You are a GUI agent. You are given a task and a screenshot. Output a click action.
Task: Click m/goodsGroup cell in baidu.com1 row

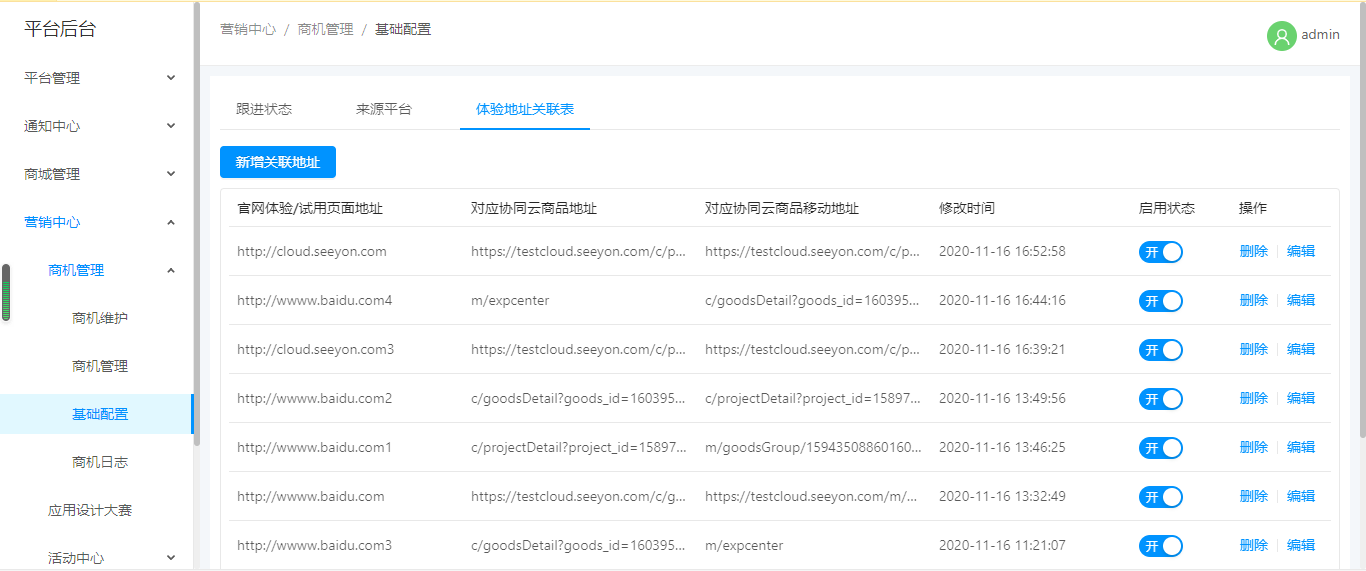813,447
